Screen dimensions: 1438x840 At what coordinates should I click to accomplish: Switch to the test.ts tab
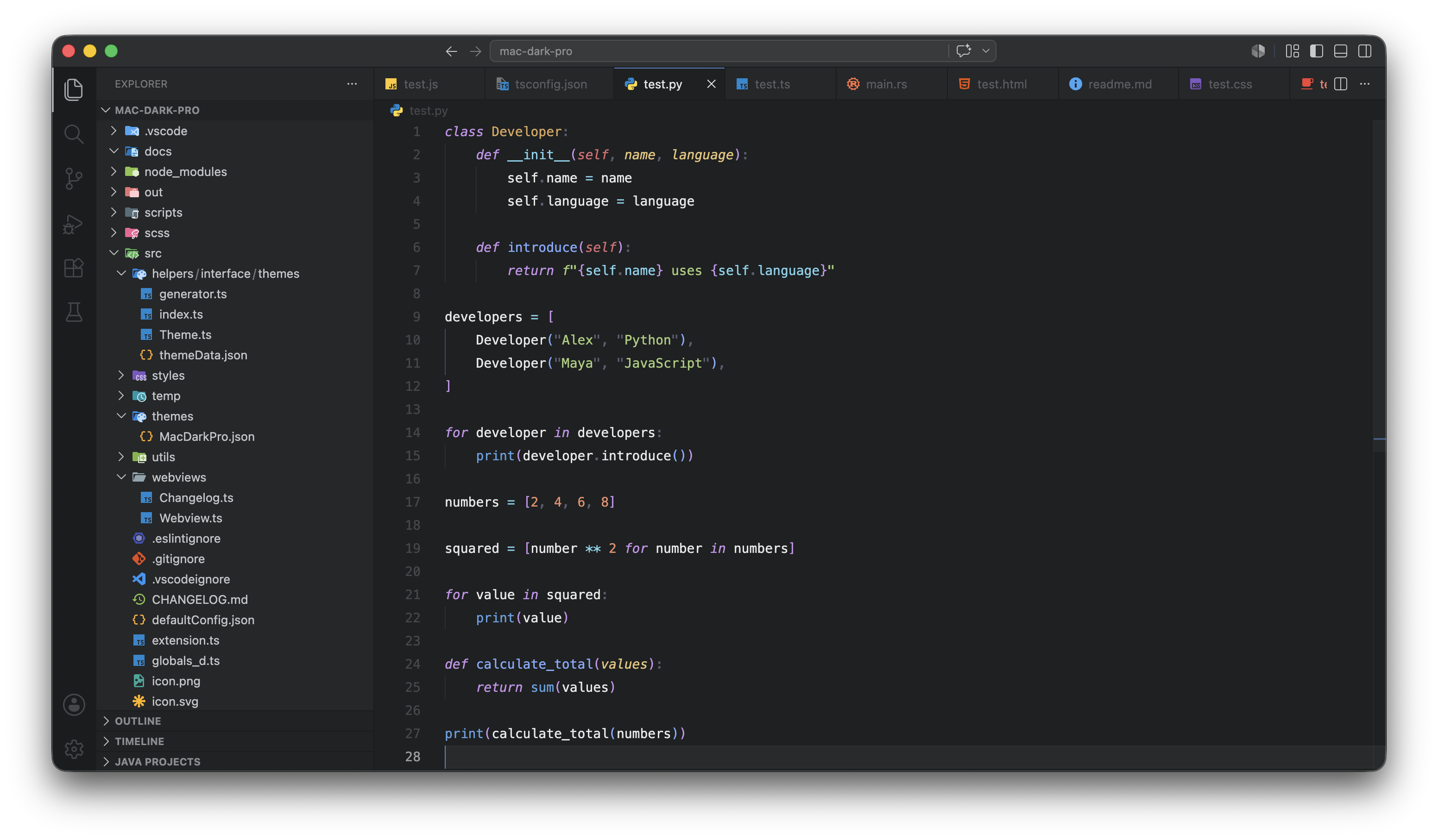click(780, 84)
